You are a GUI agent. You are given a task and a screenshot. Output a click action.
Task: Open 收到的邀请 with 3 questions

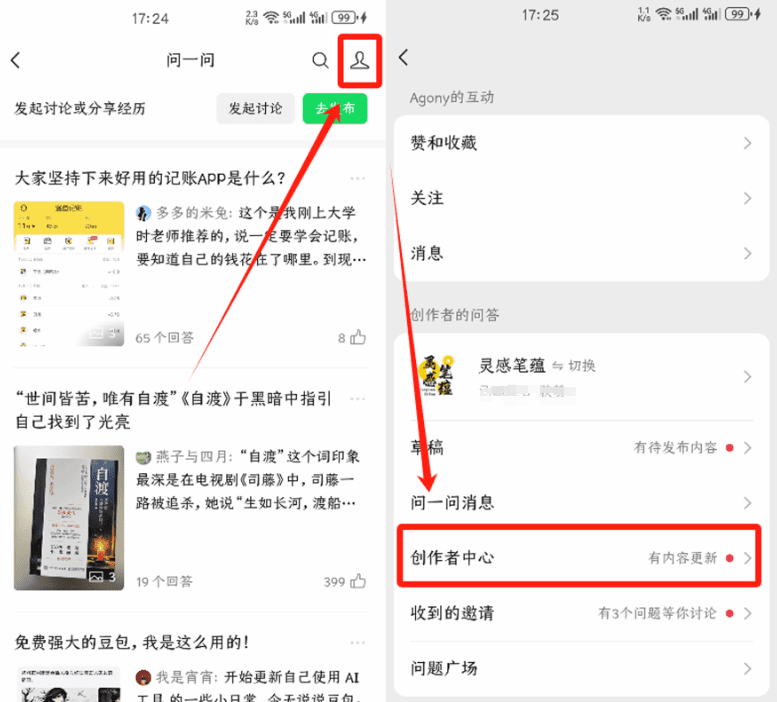581,613
